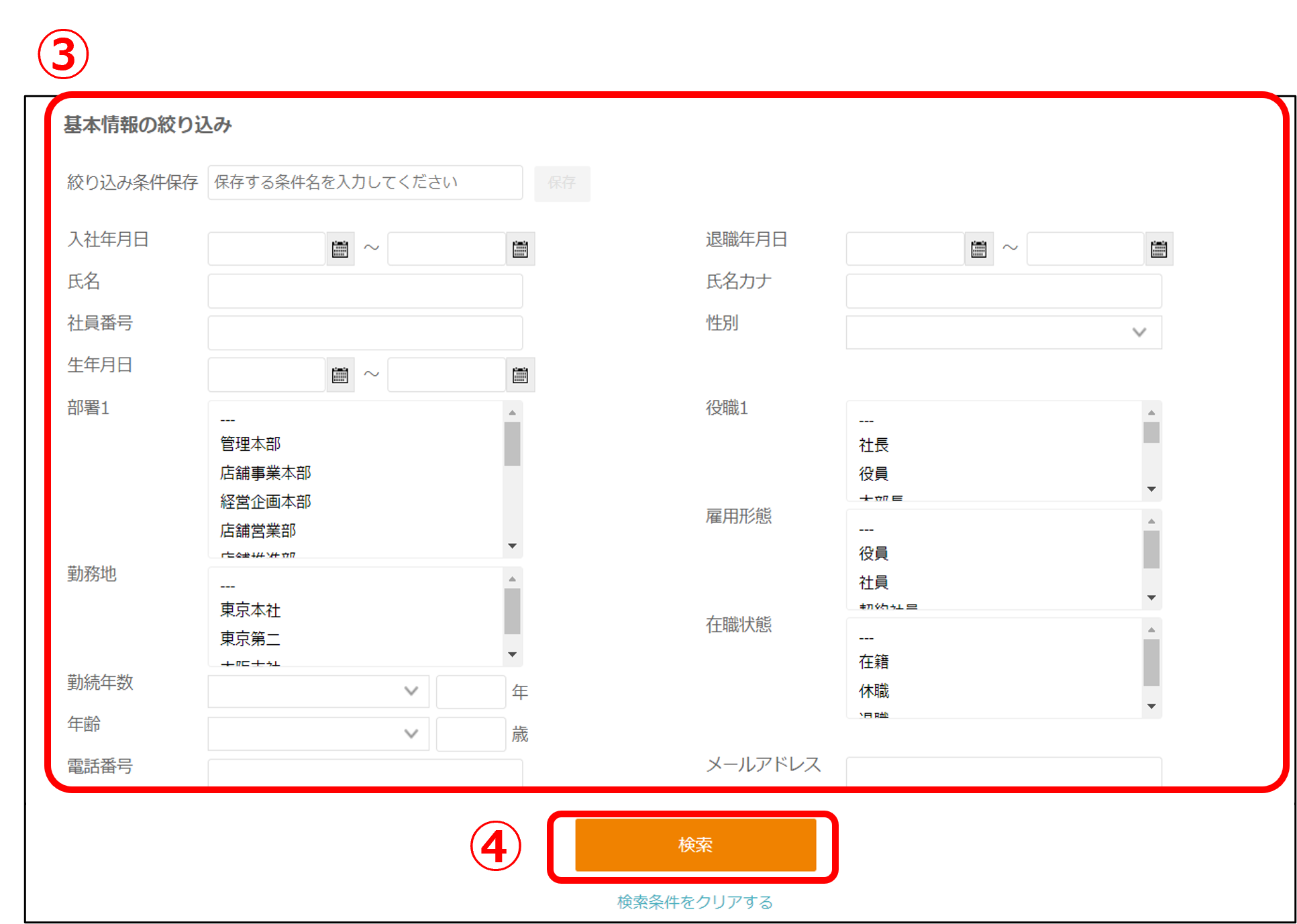Select the --- option in 部署1 list
Screen dimensions: 1297x924
point(227,420)
